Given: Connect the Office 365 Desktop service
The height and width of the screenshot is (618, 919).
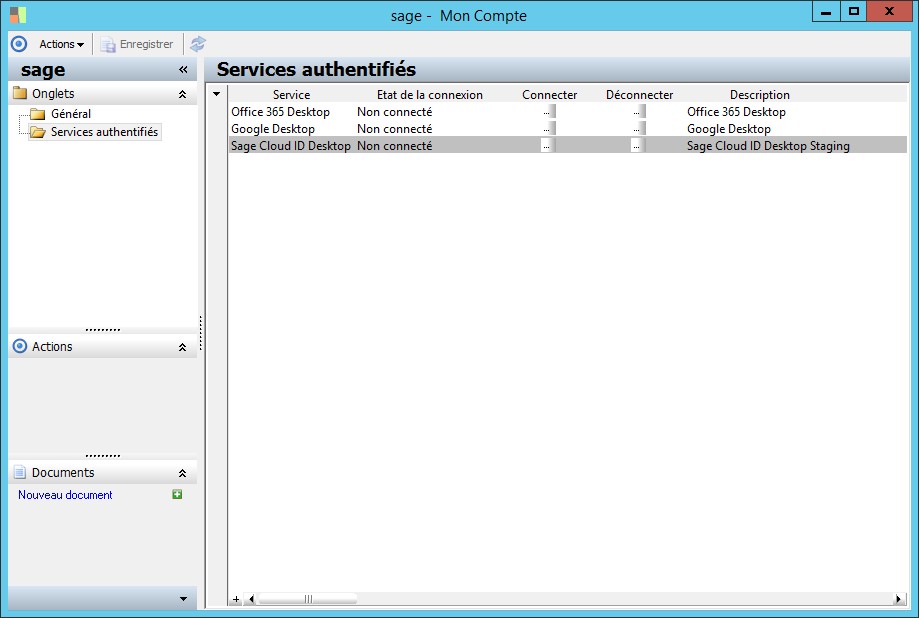Looking at the screenshot, I should pos(547,111).
